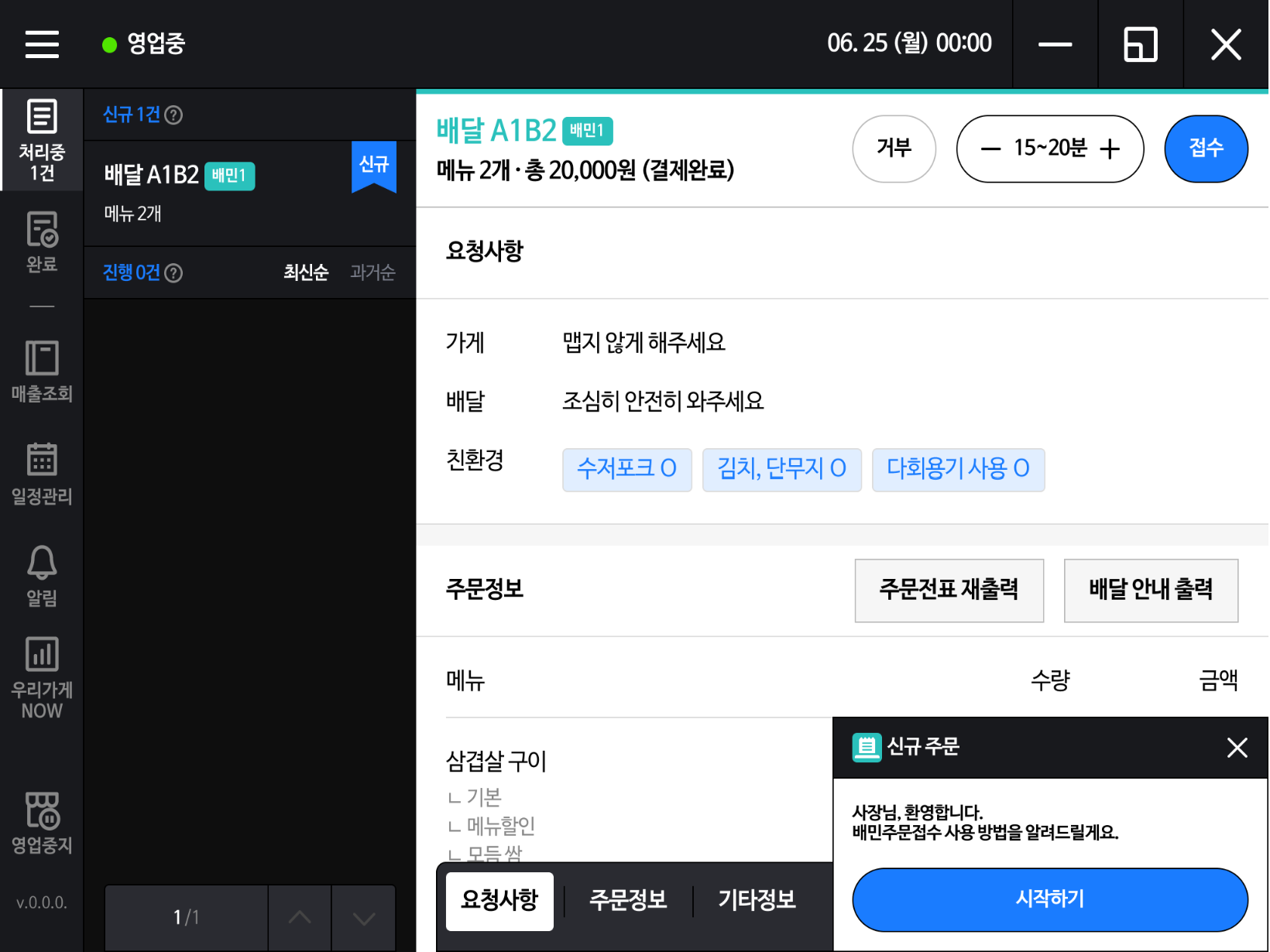Switch to the 기타정보 tab
Image resolution: width=1270 pixels, height=952 pixels.
(x=757, y=901)
